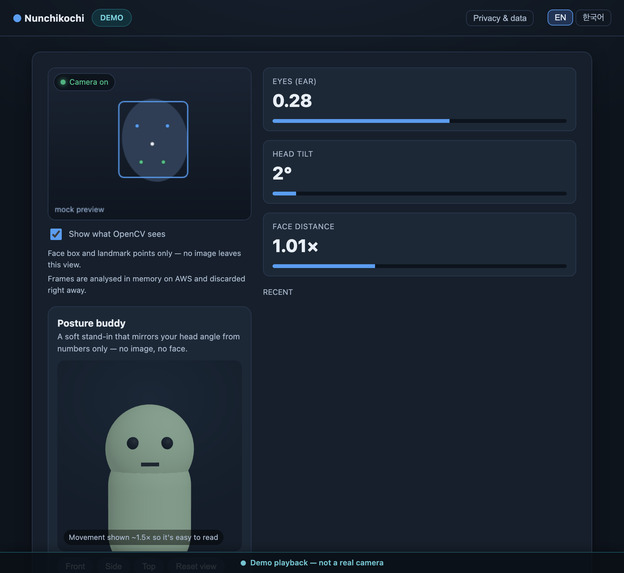Click the Nunchikochi blue dot logo
This screenshot has height=573, width=624.
click(17, 18)
